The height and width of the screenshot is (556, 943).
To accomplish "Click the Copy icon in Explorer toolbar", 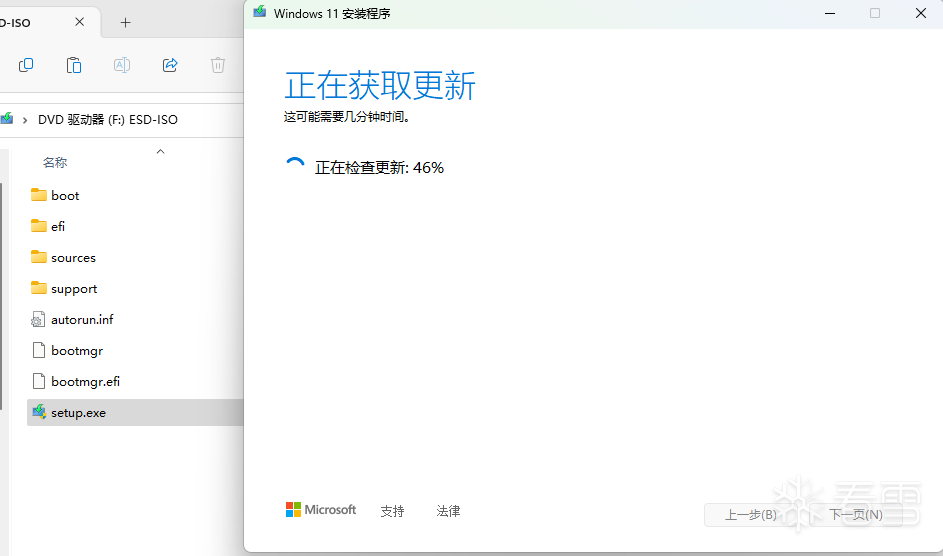I will [26, 65].
